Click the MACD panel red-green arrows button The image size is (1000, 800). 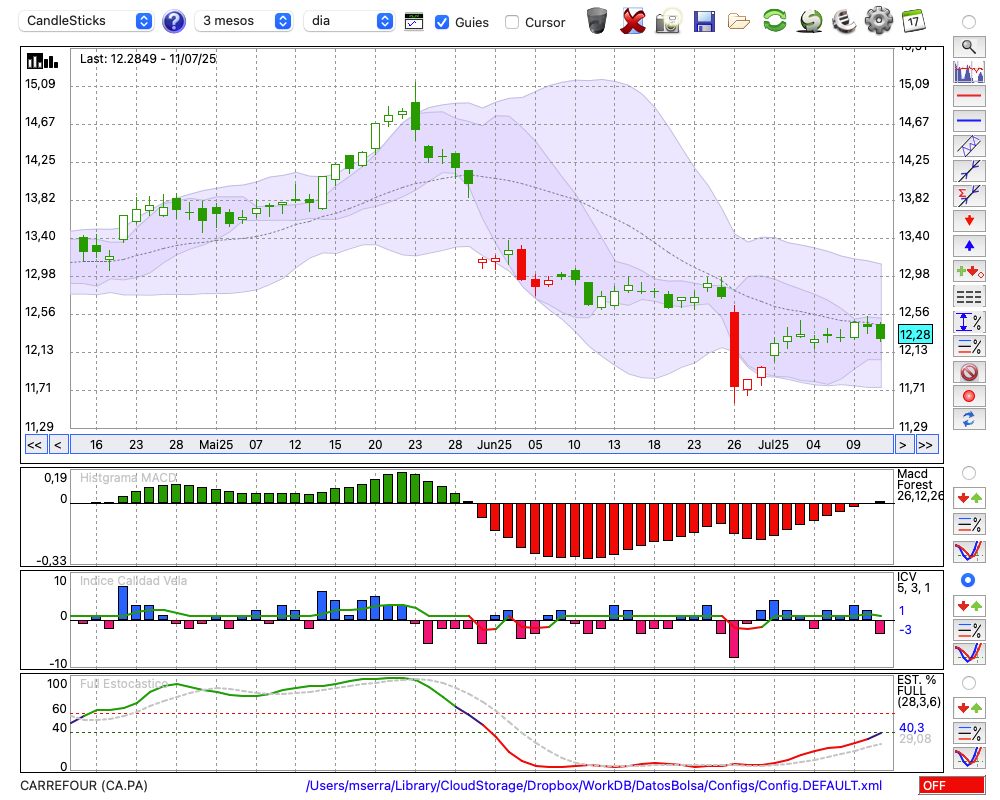click(x=969, y=498)
